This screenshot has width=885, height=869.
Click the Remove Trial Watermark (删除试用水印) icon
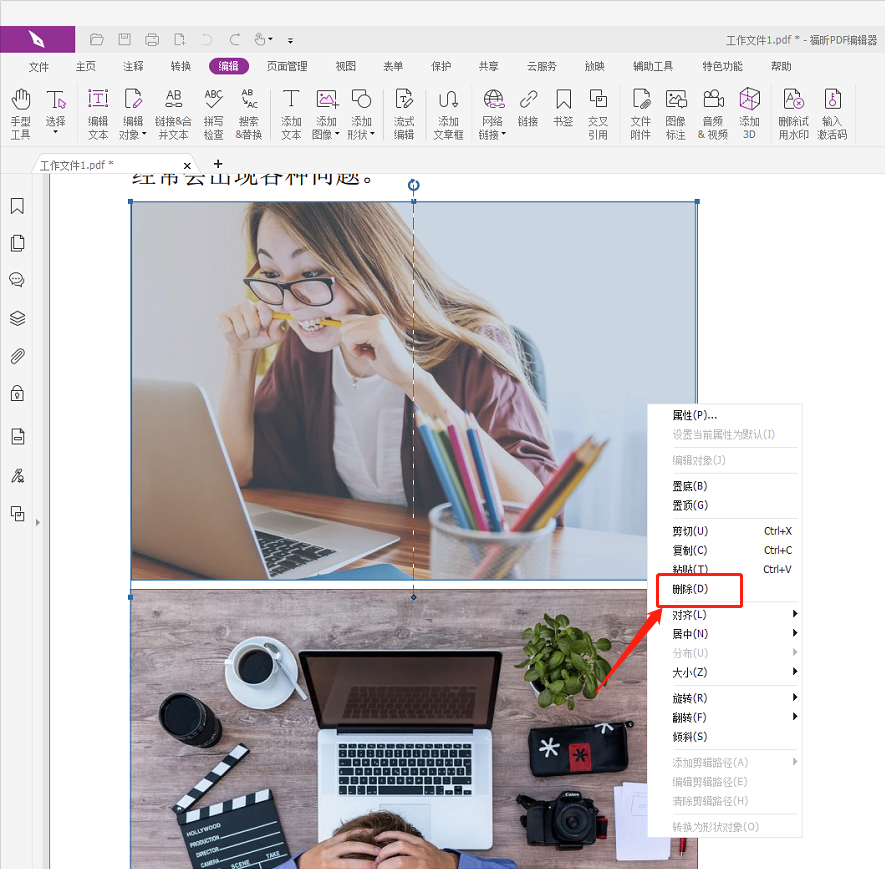793,112
